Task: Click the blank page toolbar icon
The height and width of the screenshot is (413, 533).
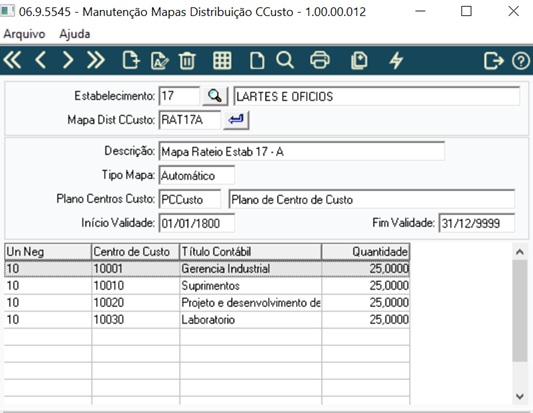Action: [257, 61]
